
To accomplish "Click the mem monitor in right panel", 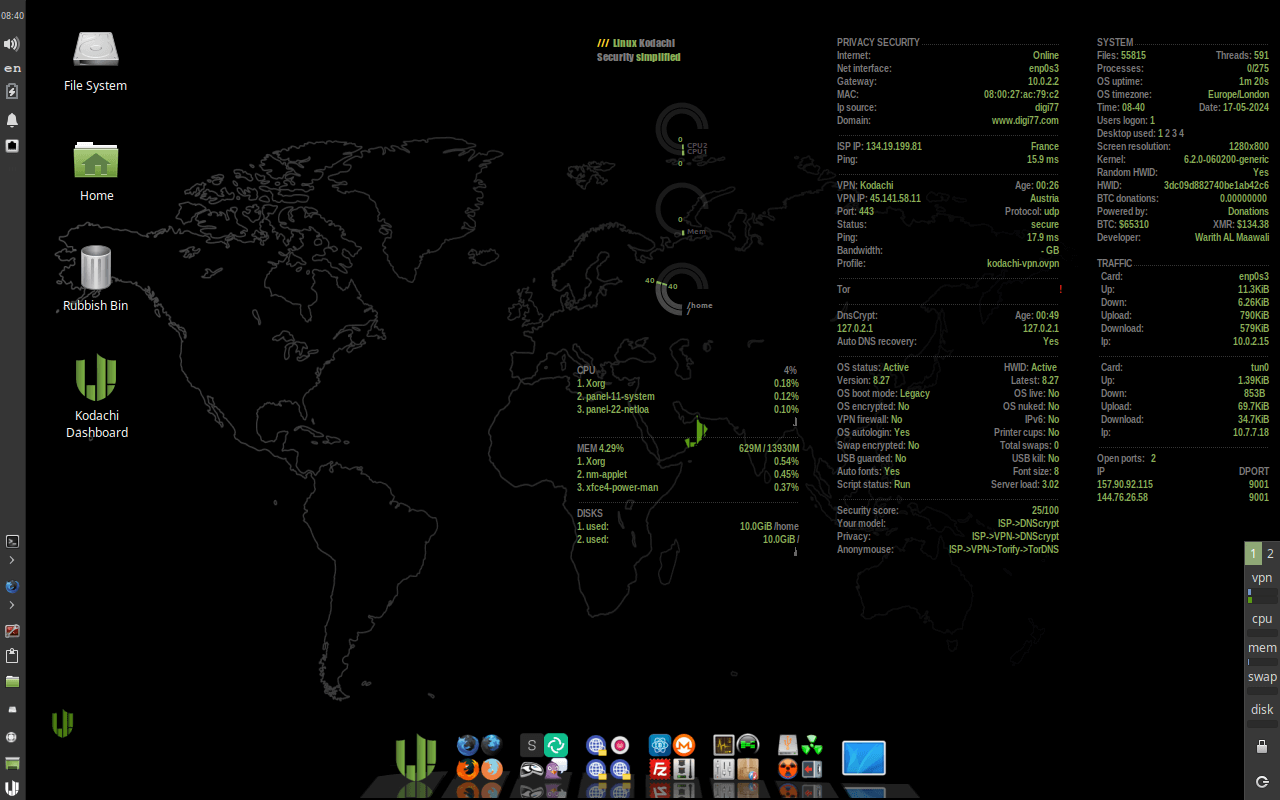I will pyautogui.click(x=1262, y=652).
